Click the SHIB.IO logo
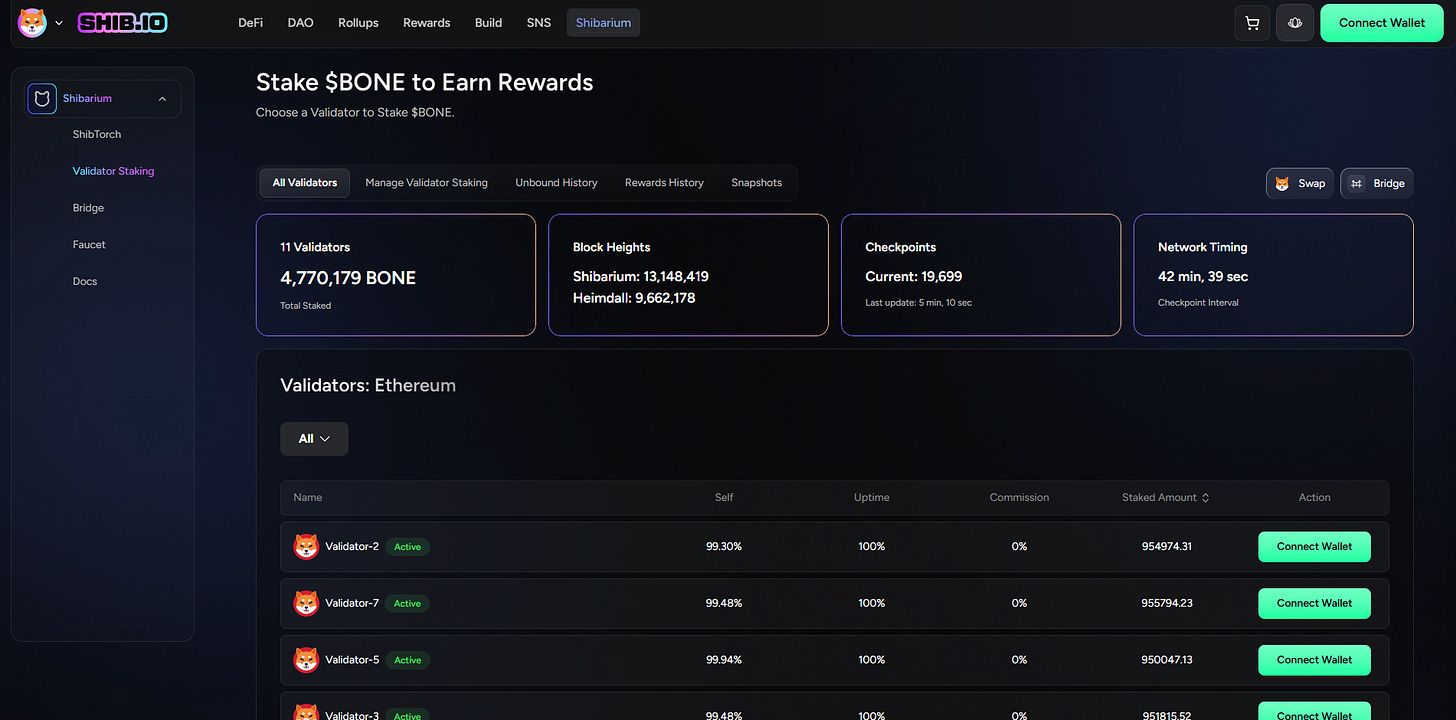 point(123,22)
